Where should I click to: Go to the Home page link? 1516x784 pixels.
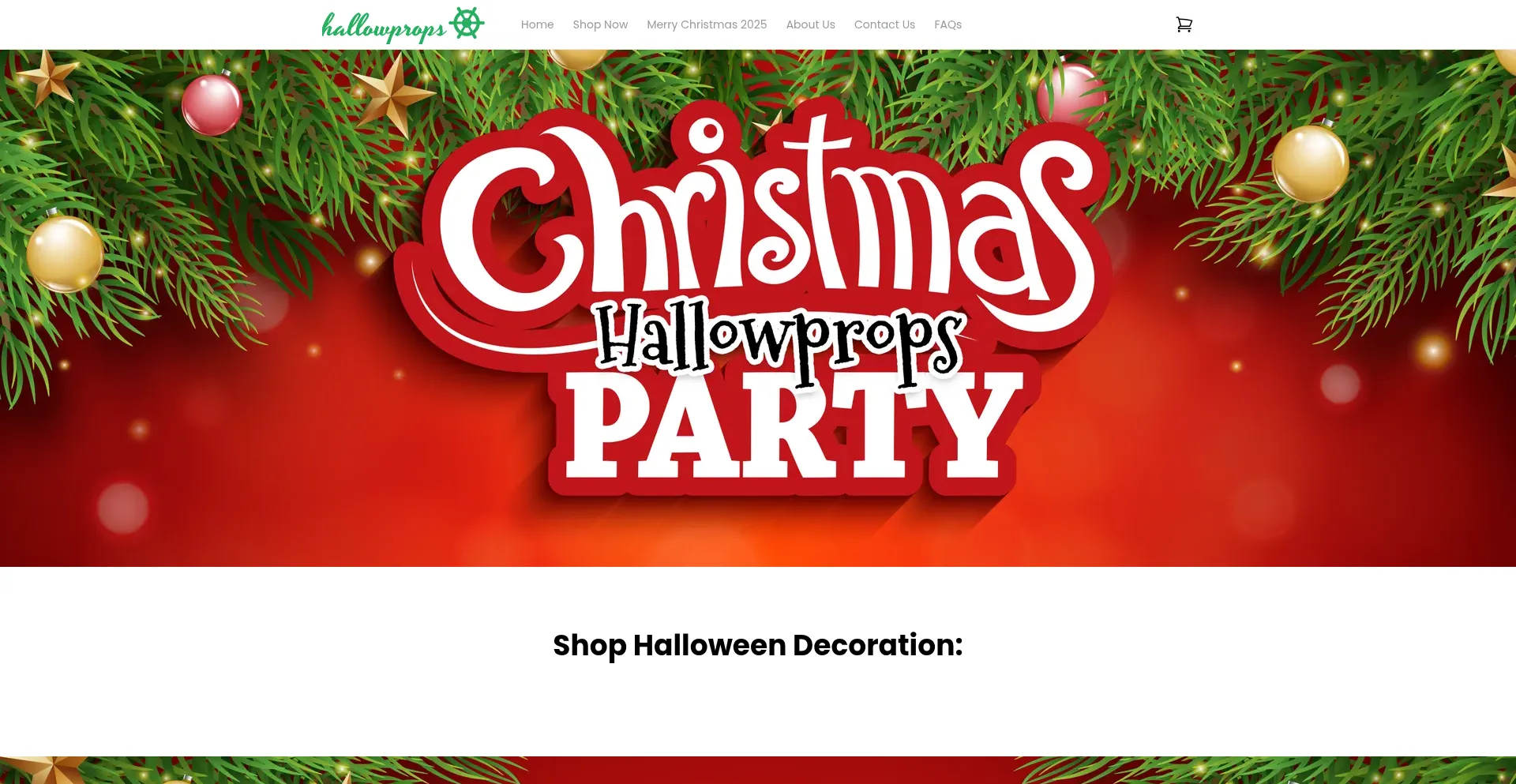click(537, 24)
